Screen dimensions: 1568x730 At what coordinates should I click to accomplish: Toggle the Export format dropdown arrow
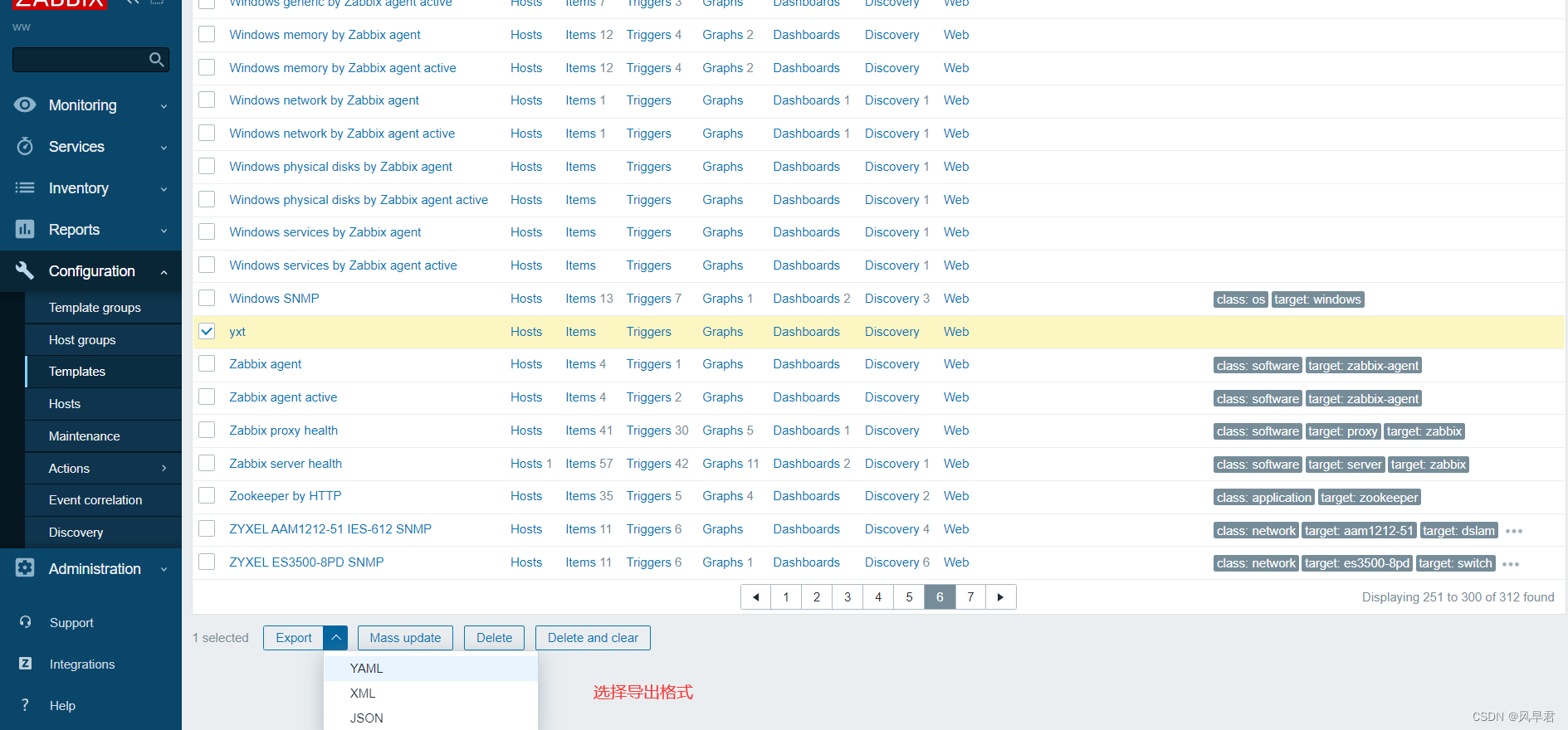pyautogui.click(x=335, y=638)
